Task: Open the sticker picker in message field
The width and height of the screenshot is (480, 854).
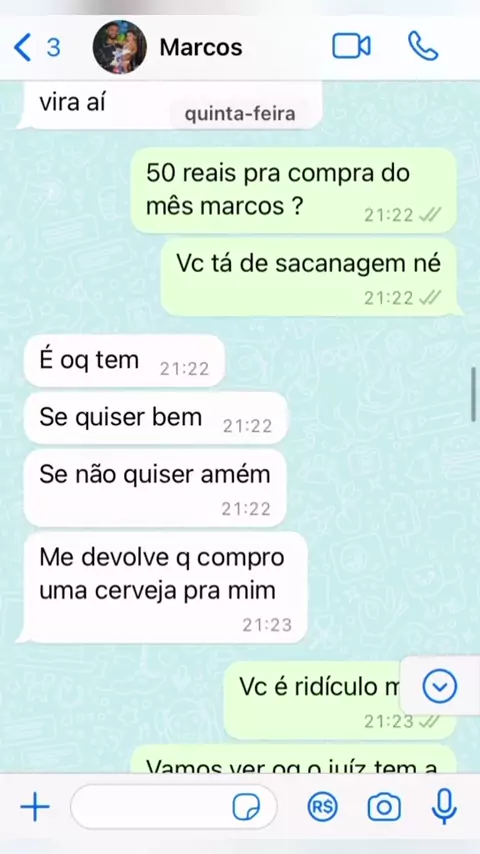Action: (246, 807)
